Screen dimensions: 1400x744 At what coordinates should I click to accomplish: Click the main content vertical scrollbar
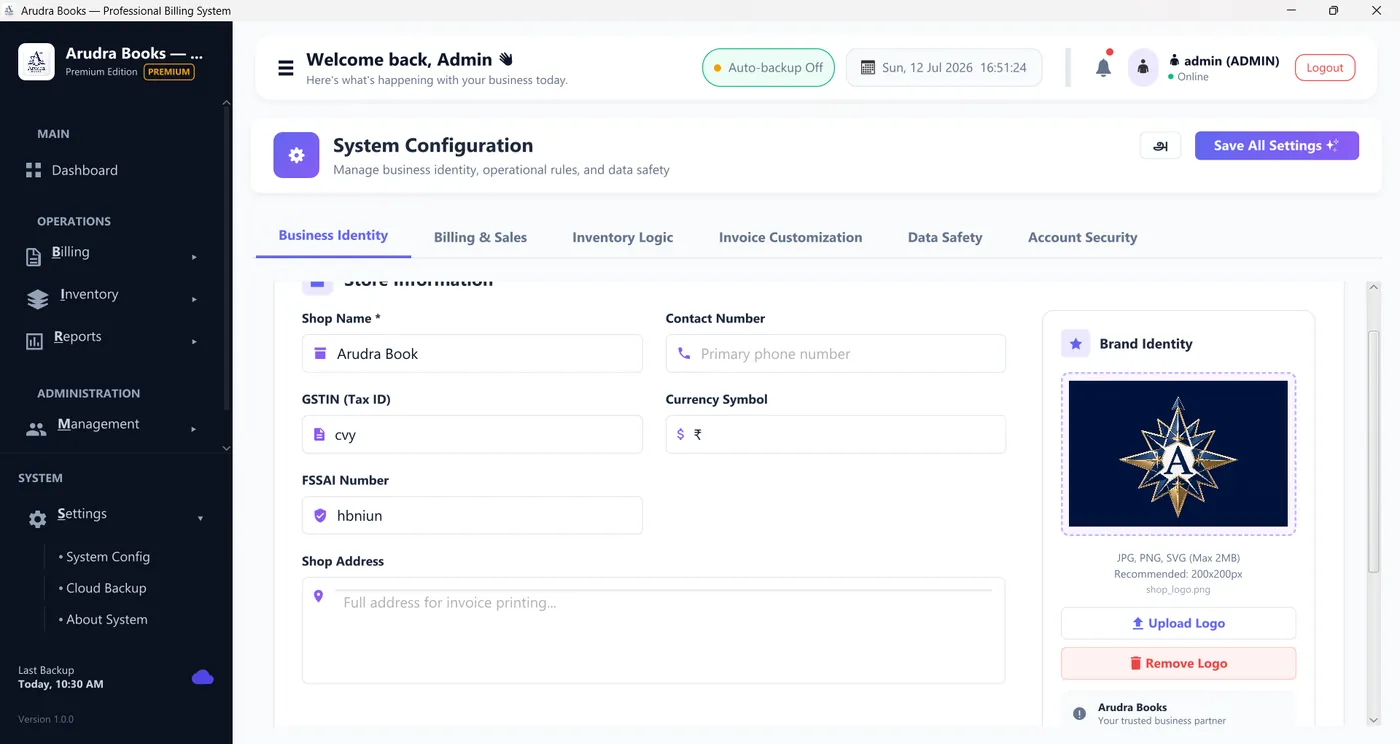pos(1373,452)
